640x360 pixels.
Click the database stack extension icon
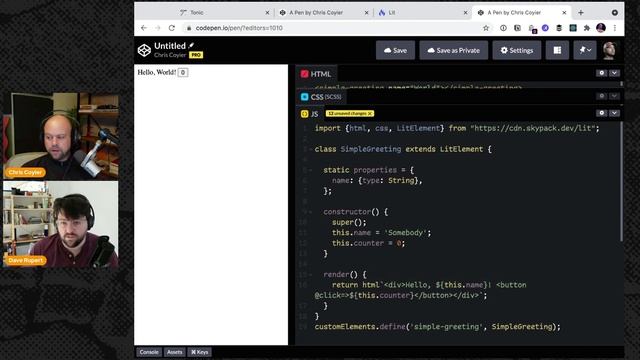[559, 28]
